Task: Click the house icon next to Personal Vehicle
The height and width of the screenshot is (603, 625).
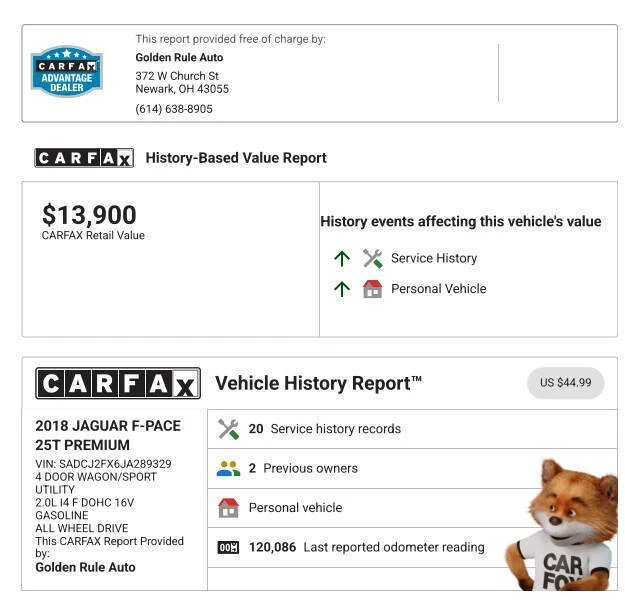Action: pos(373,289)
